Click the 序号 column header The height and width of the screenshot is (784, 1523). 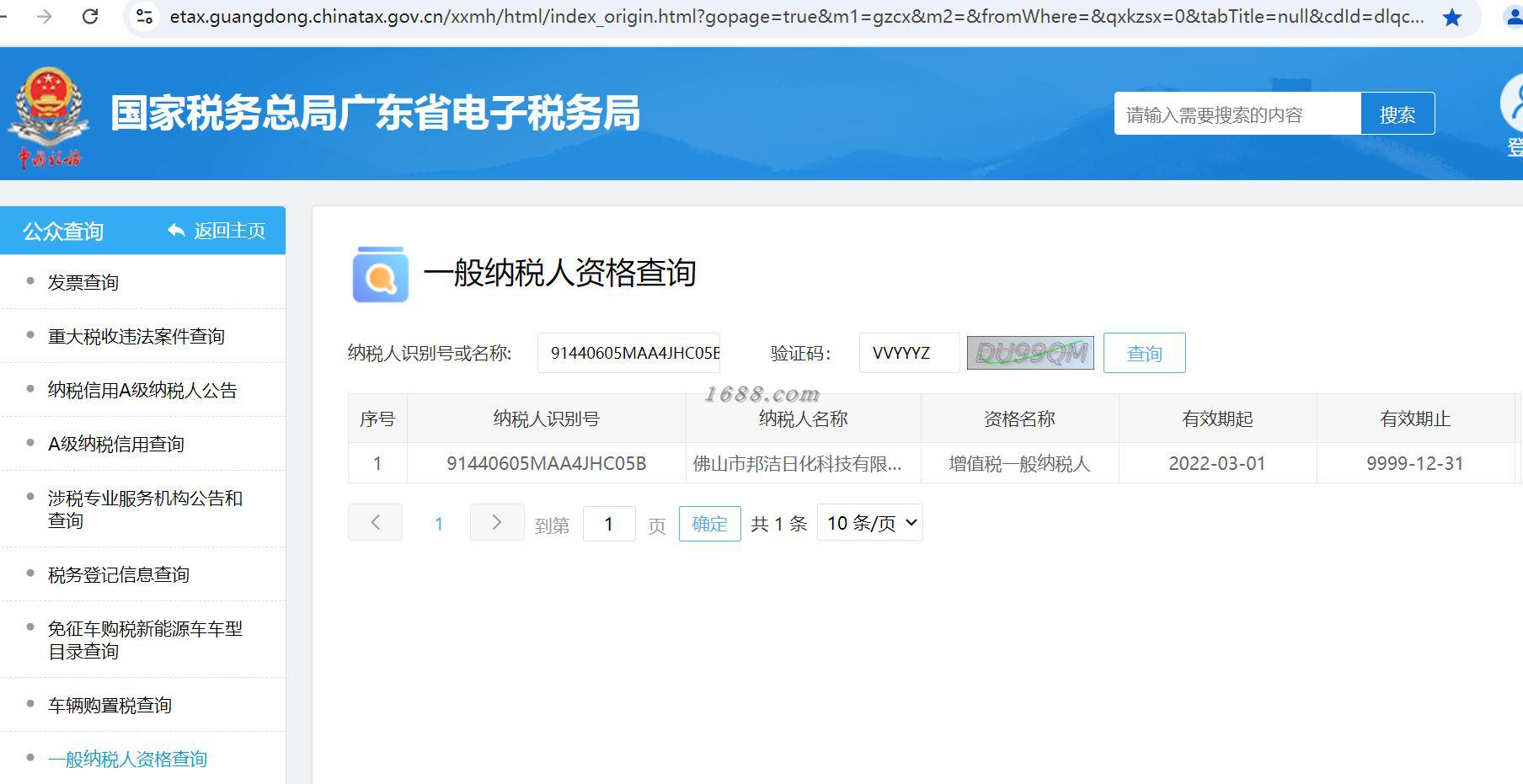(x=377, y=419)
